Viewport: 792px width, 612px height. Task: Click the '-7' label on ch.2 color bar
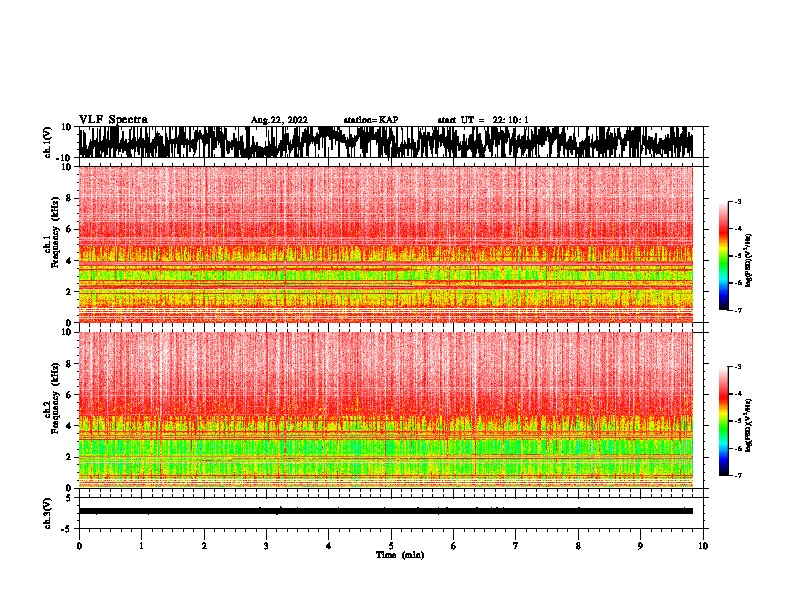tap(738, 475)
